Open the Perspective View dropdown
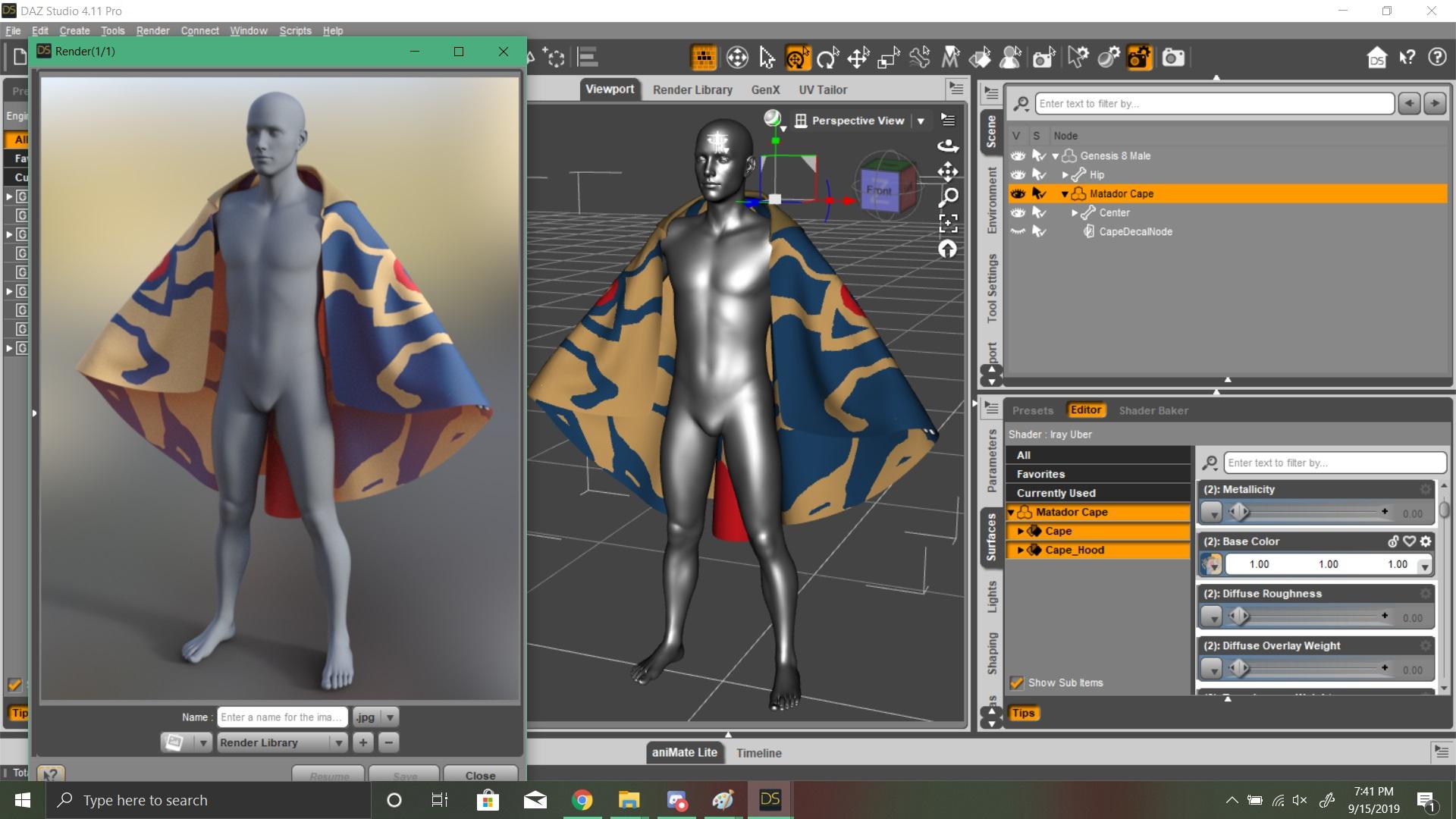 tap(921, 121)
